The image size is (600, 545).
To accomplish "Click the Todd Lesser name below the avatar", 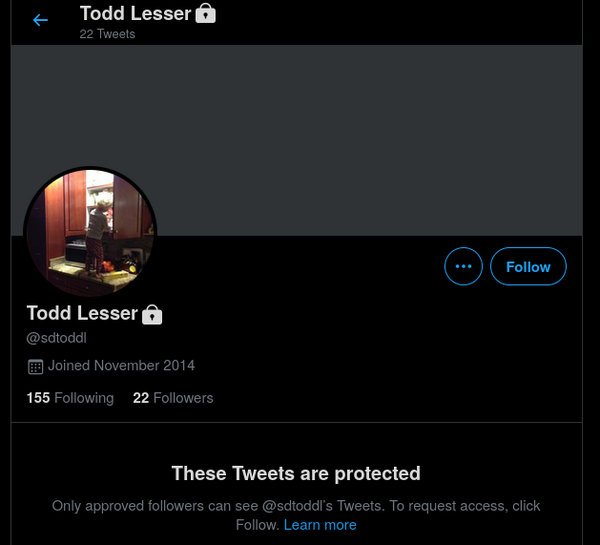I will point(82,313).
